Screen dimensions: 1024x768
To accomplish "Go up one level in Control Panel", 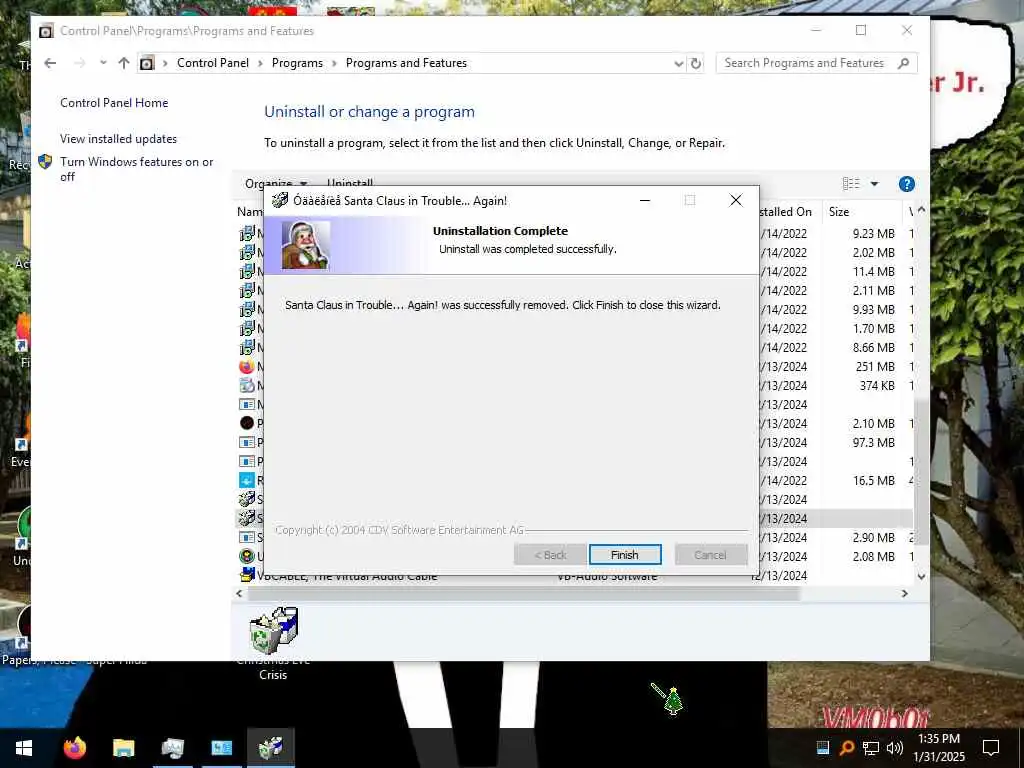I will pos(123,63).
